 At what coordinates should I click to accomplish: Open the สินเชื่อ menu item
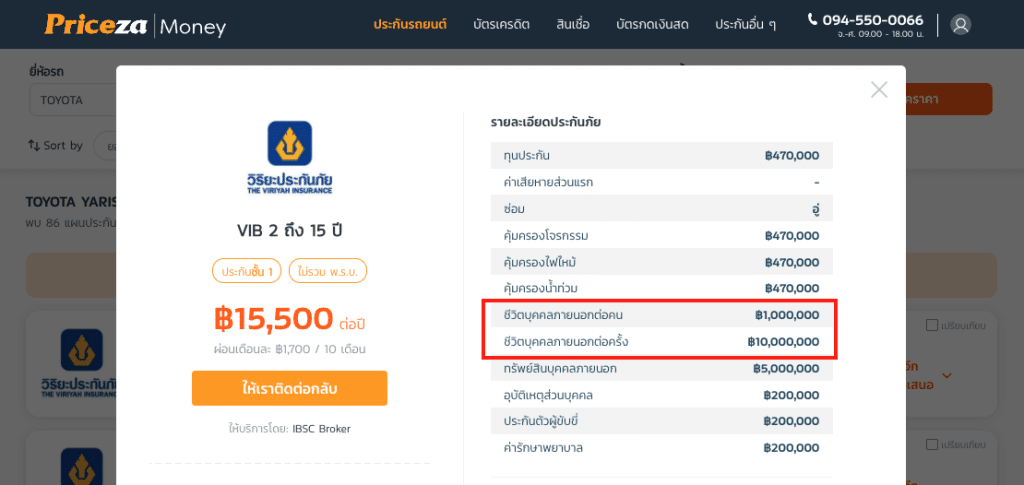(x=573, y=25)
